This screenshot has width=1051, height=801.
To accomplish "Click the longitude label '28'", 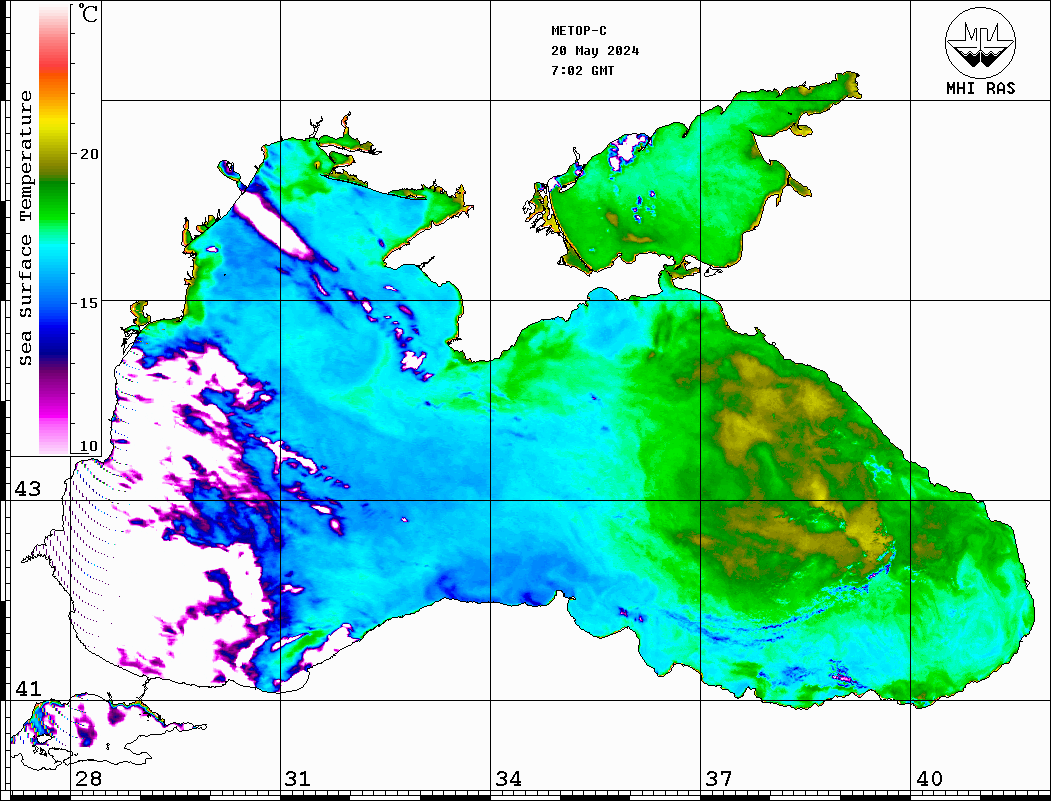I will [88, 779].
